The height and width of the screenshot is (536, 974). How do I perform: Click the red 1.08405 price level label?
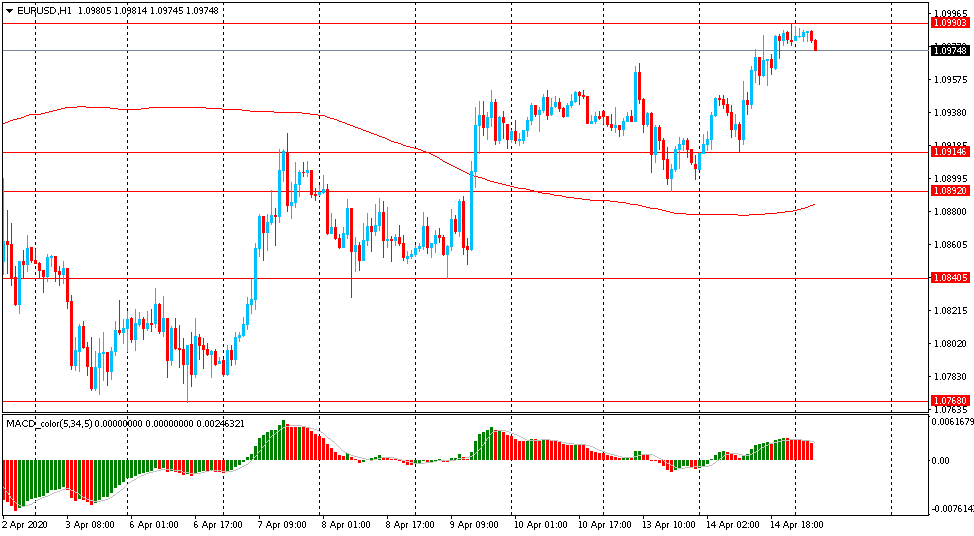[950, 278]
